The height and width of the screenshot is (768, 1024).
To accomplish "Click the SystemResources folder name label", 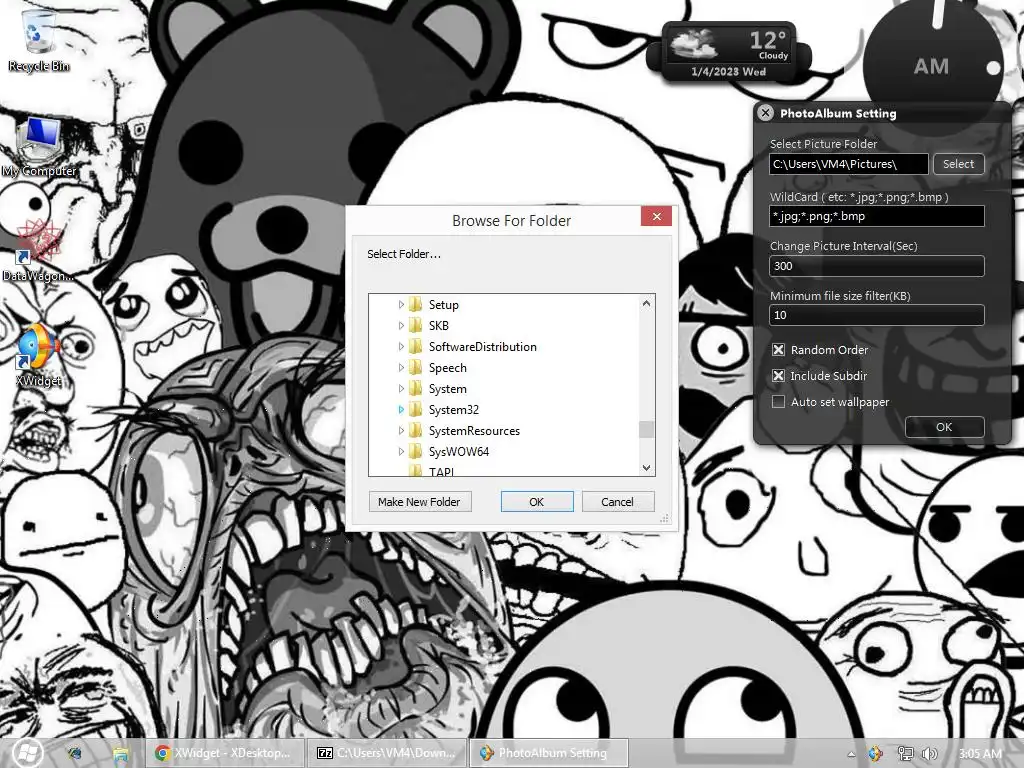I will 474,430.
